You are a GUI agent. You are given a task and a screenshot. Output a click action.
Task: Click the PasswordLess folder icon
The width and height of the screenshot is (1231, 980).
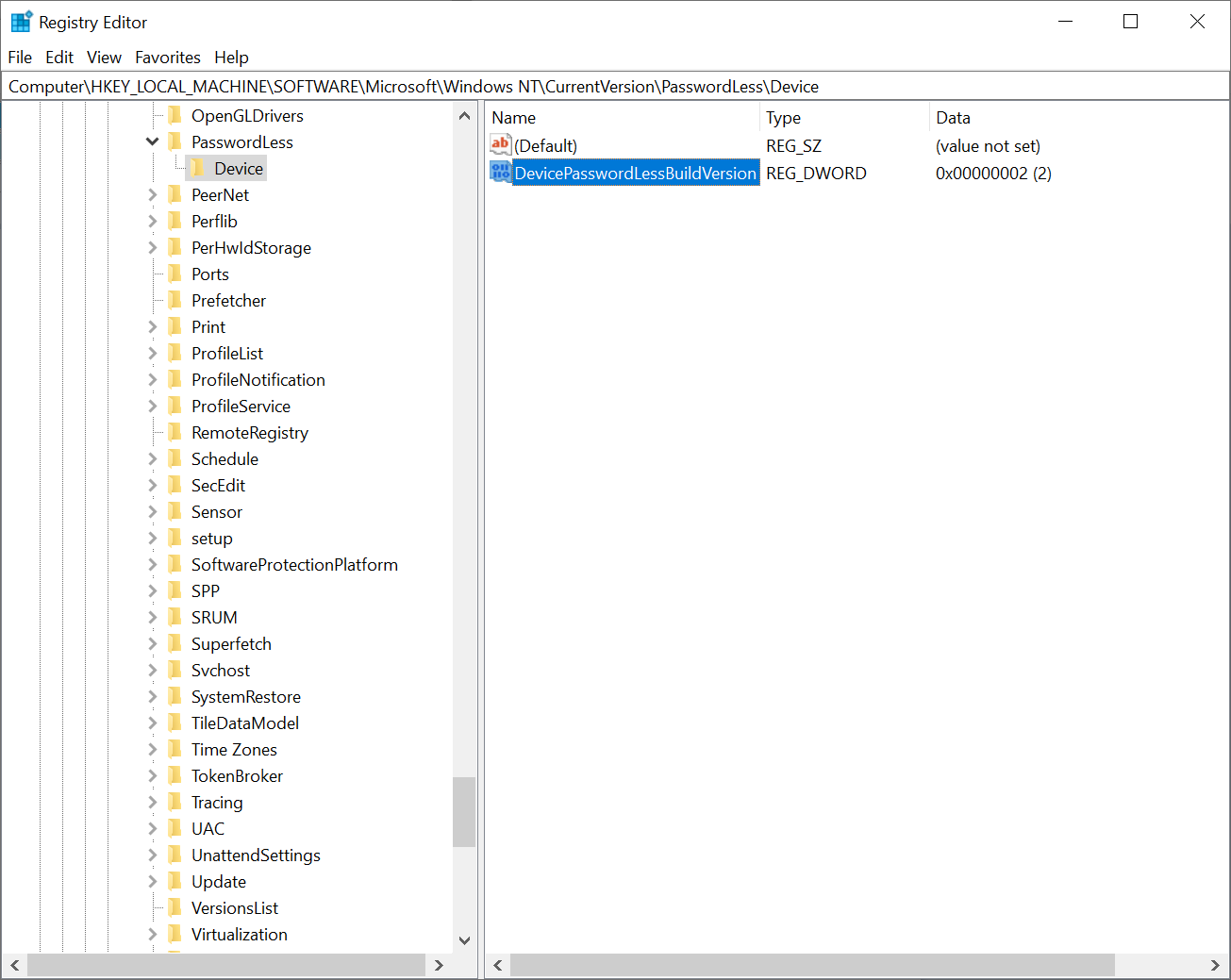175,142
